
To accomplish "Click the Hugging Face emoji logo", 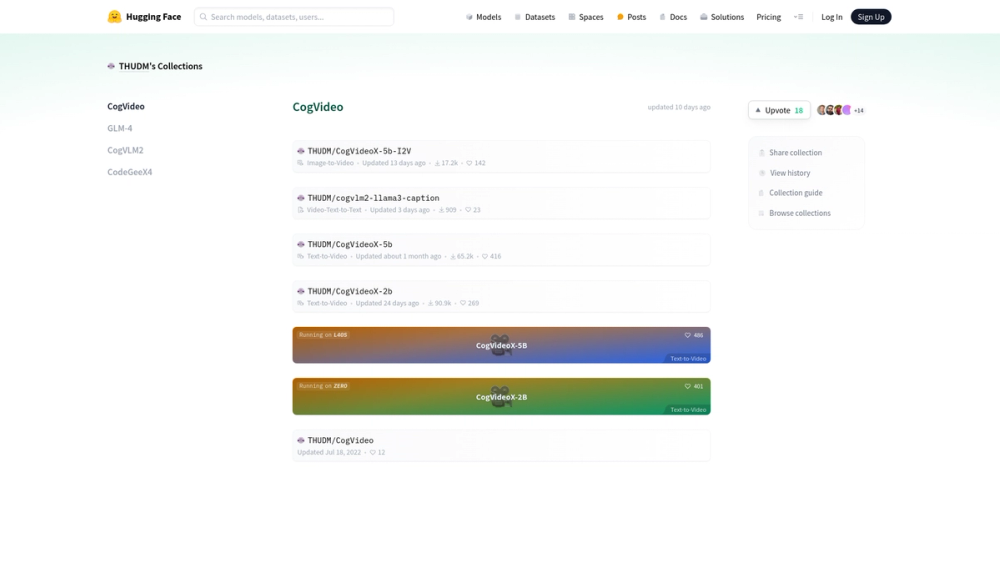I will tap(114, 17).
